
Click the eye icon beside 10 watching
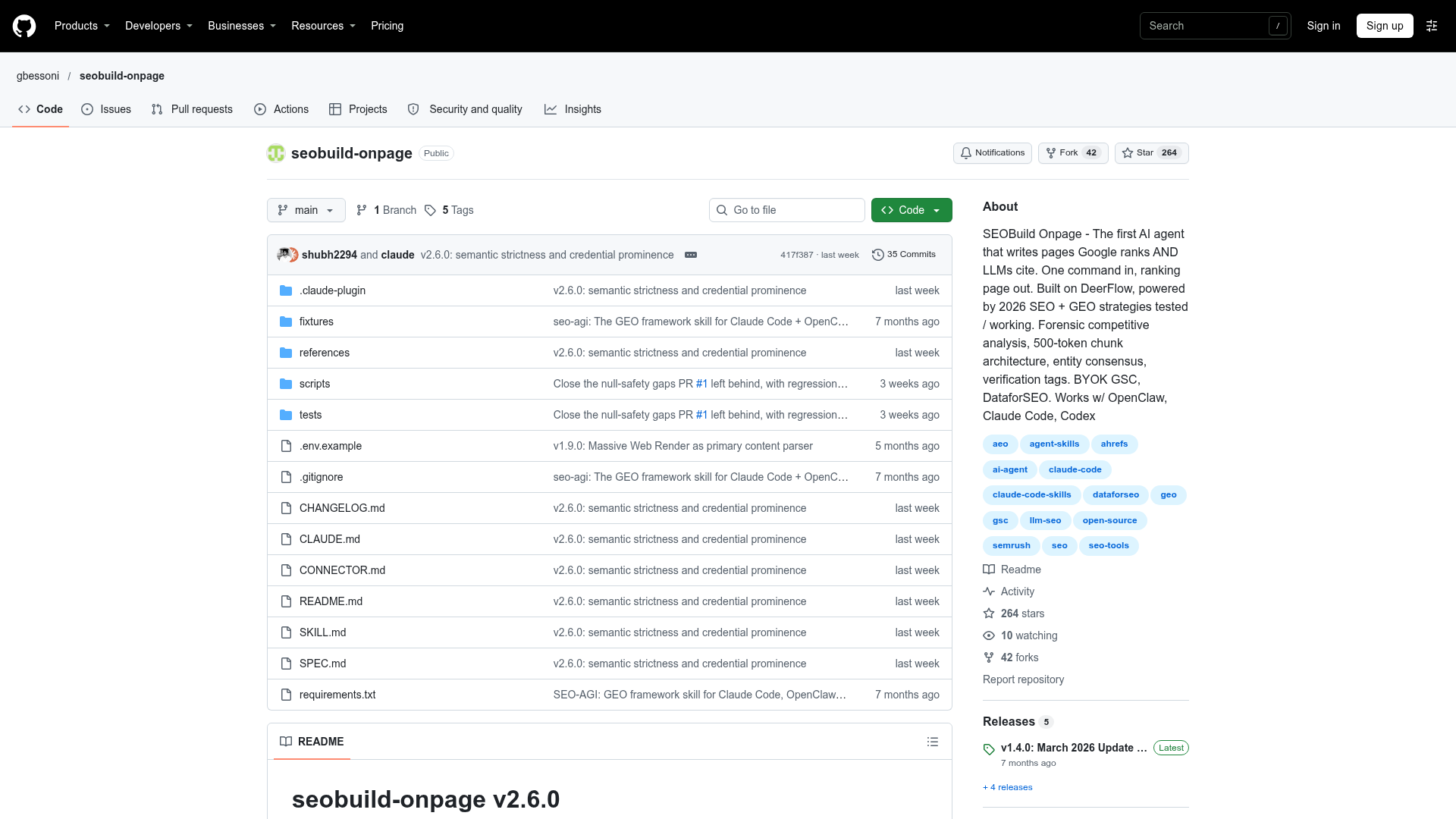tap(989, 635)
